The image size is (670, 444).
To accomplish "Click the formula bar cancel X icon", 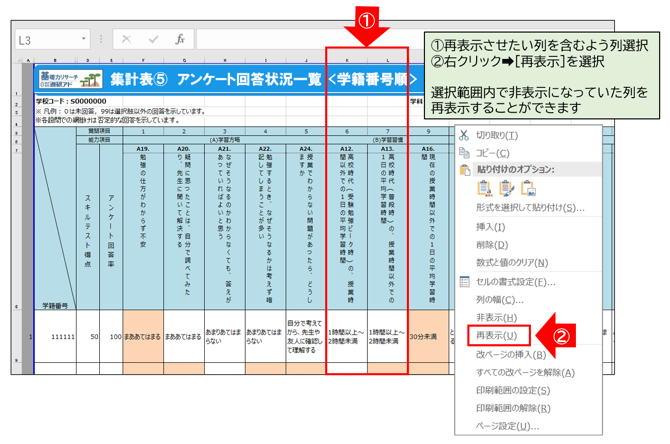I will [126, 39].
